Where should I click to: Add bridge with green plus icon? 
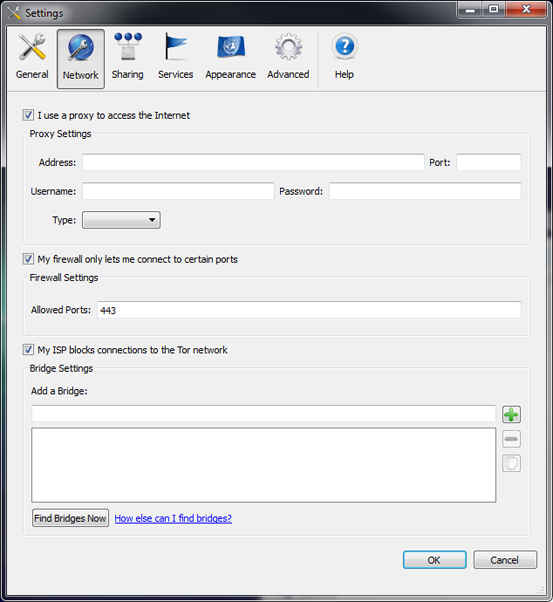click(511, 415)
